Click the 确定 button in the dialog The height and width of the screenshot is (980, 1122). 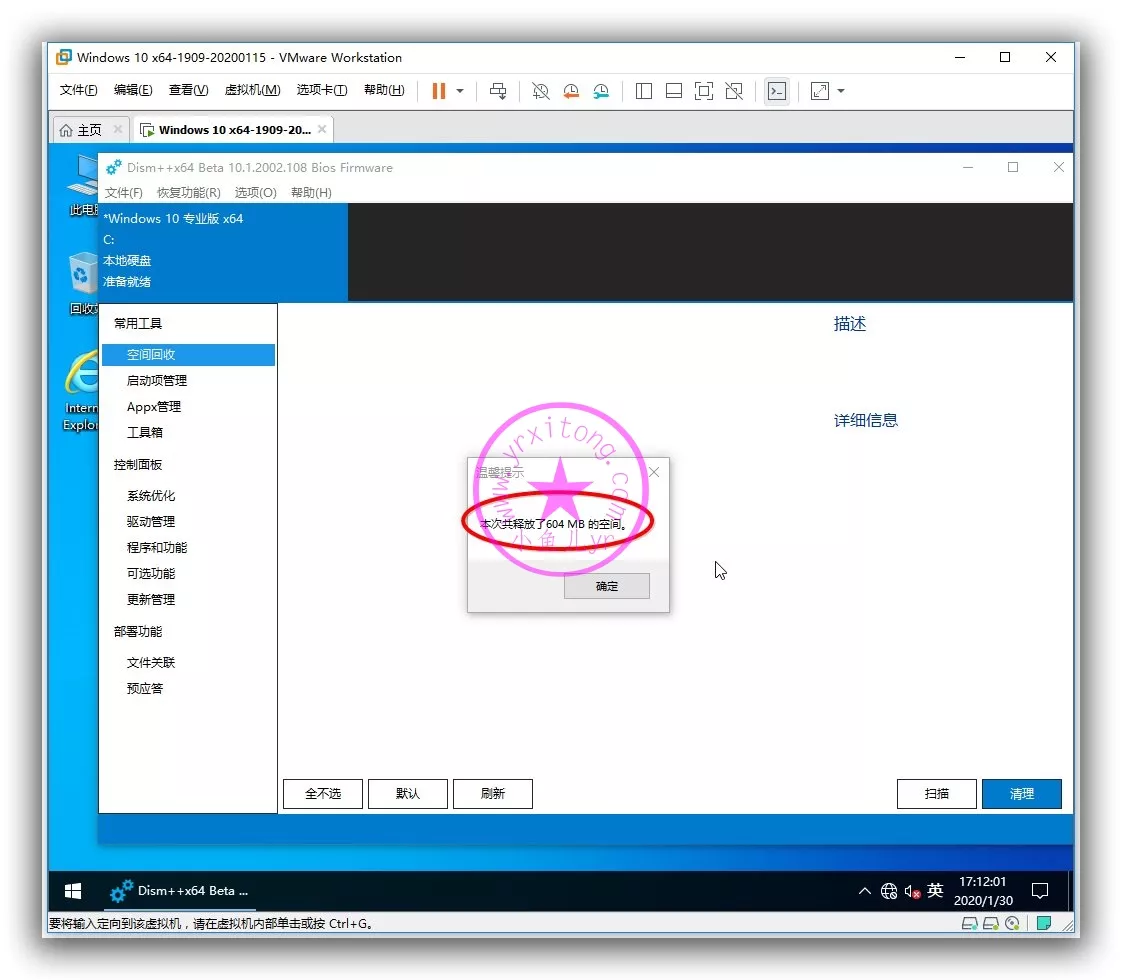click(607, 586)
